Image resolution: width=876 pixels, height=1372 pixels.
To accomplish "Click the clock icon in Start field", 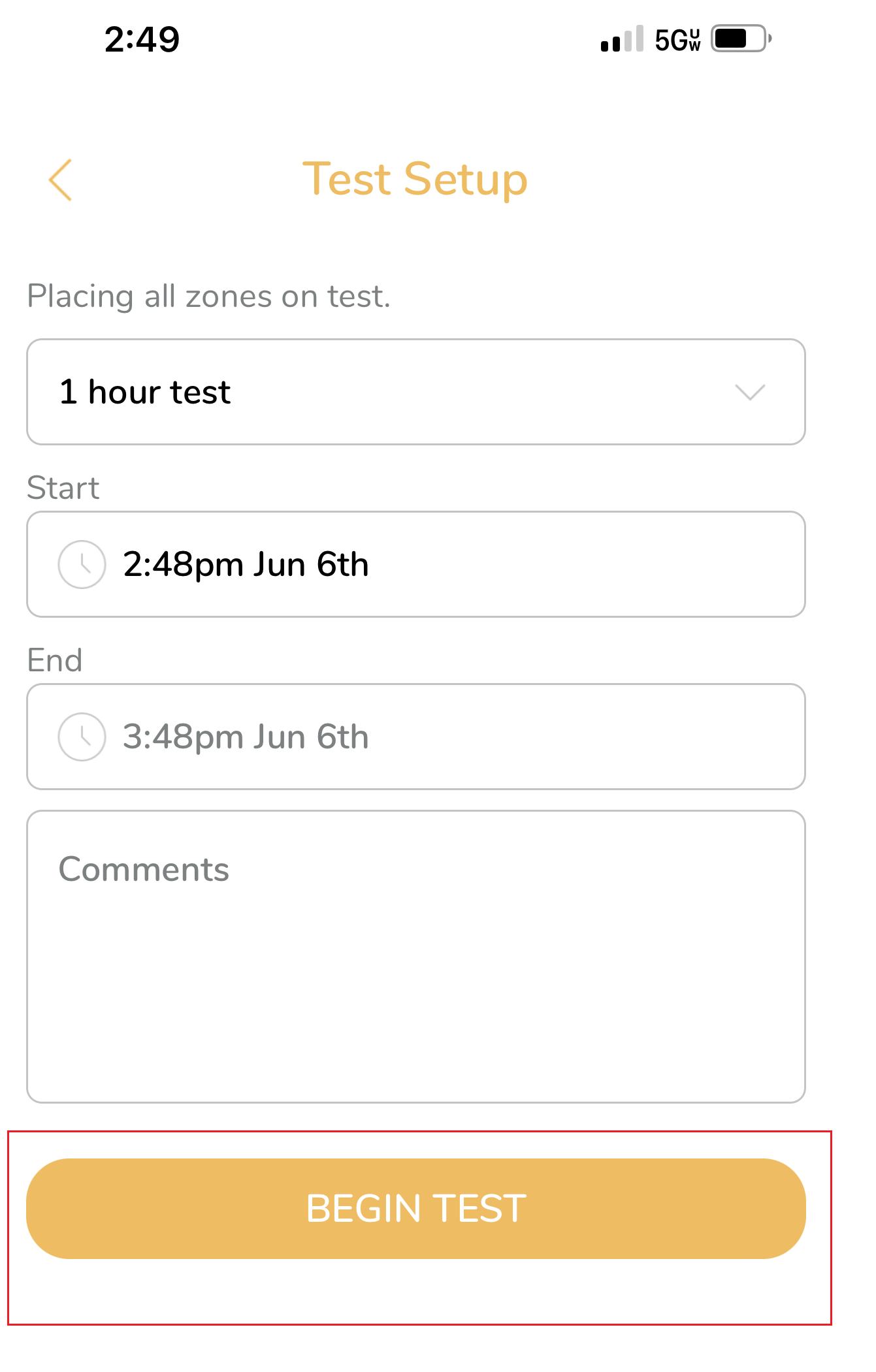I will point(82,564).
